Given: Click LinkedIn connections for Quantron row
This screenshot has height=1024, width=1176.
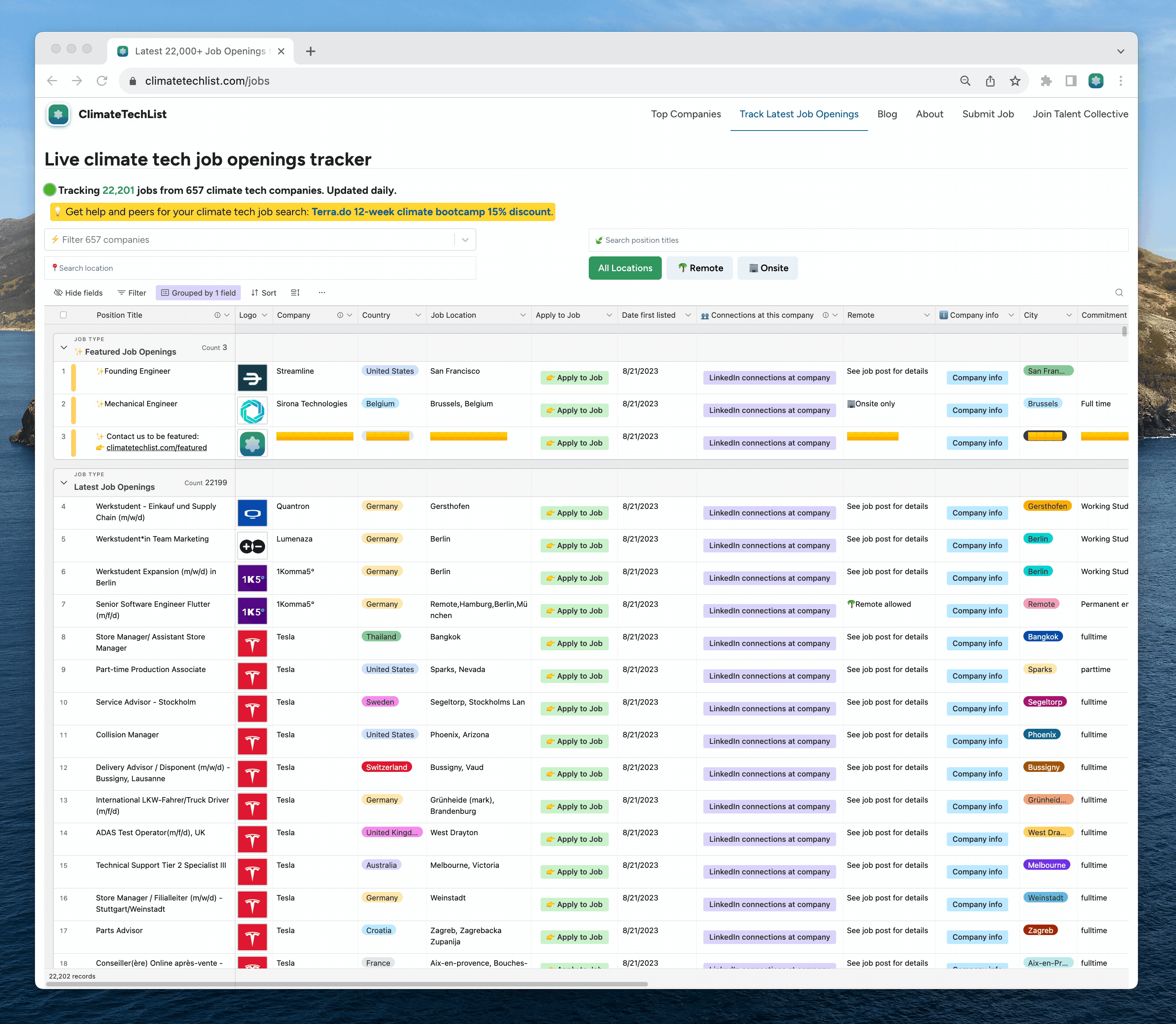Looking at the screenshot, I should 769,513.
